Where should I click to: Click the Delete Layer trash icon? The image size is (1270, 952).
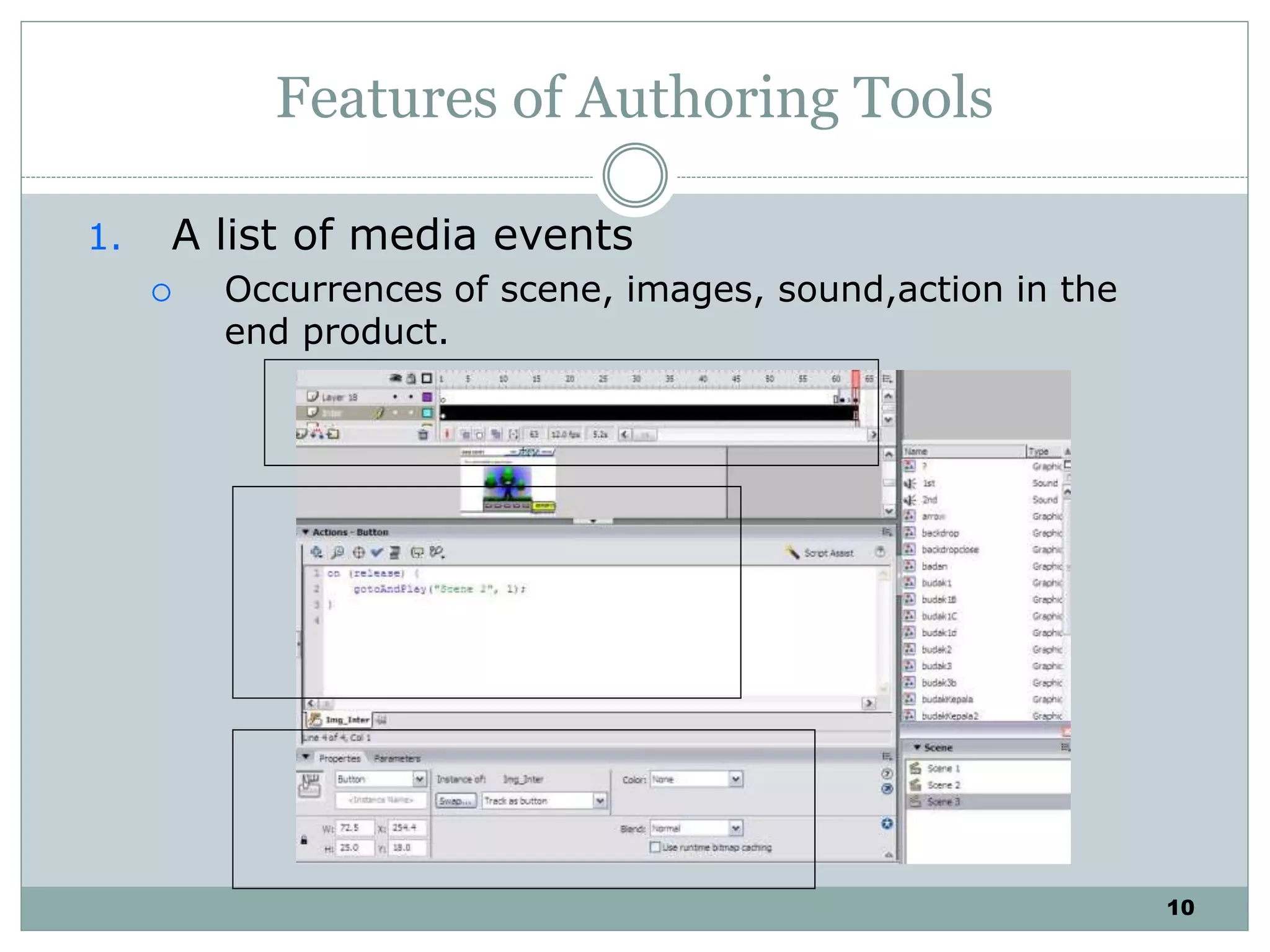pyautogui.click(x=423, y=434)
